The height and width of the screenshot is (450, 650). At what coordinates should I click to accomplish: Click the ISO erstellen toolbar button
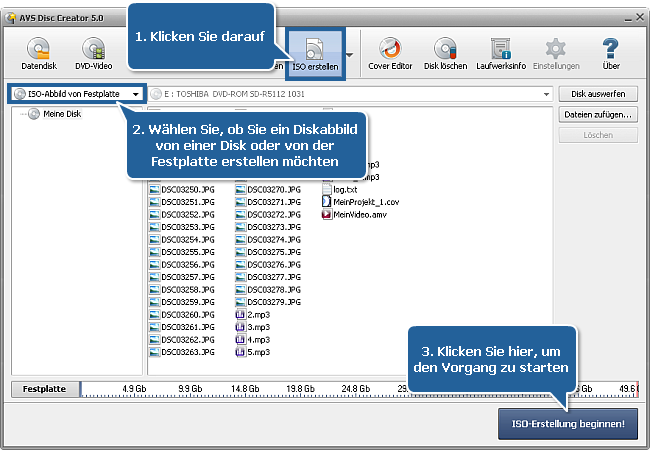click(x=315, y=54)
